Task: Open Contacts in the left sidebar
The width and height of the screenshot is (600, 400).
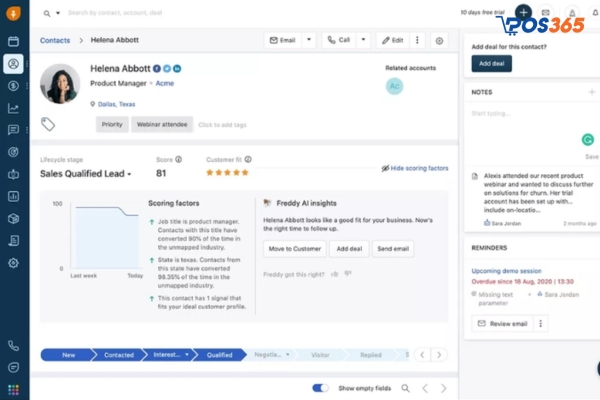Action: 14,63
